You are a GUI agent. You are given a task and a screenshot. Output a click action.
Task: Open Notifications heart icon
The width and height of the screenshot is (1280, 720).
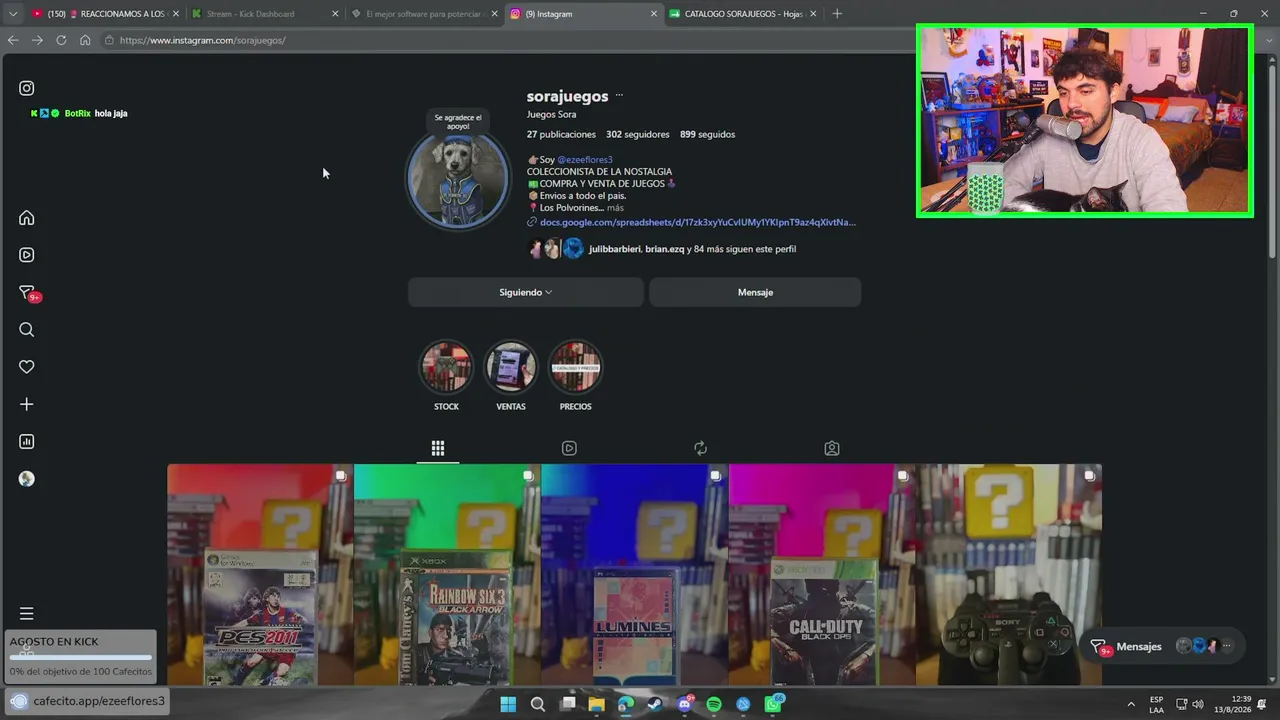coord(27,367)
